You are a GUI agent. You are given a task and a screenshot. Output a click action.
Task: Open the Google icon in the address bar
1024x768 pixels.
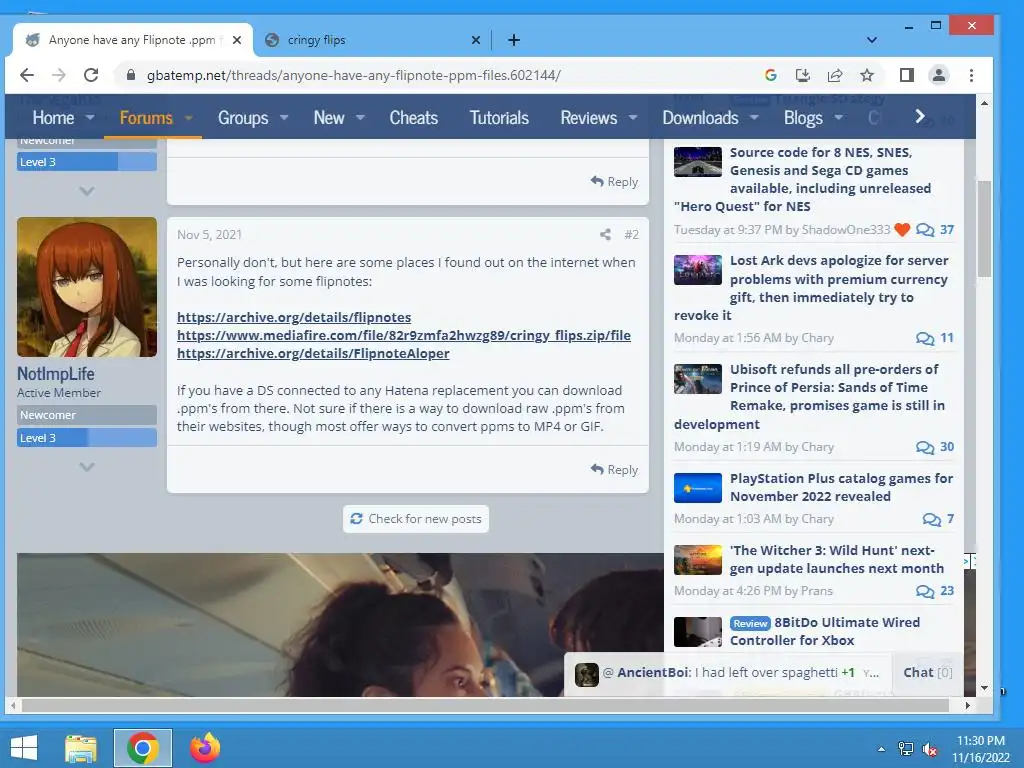pyautogui.click(x=771, y=75)
